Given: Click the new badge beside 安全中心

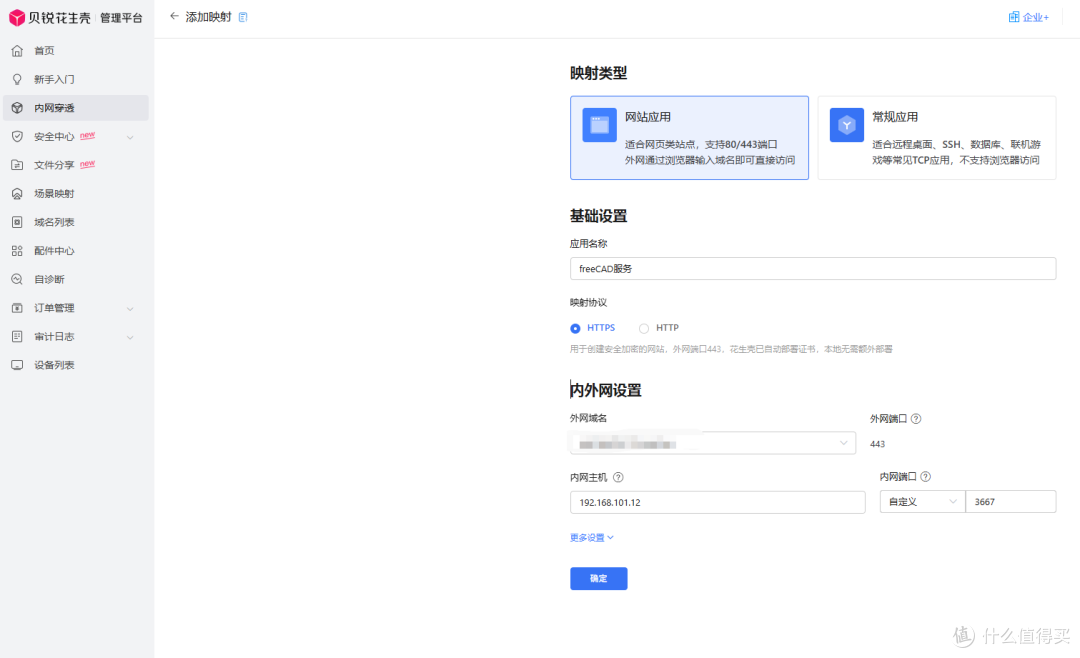Looking at the screenshot, I should tap(87, 135).
